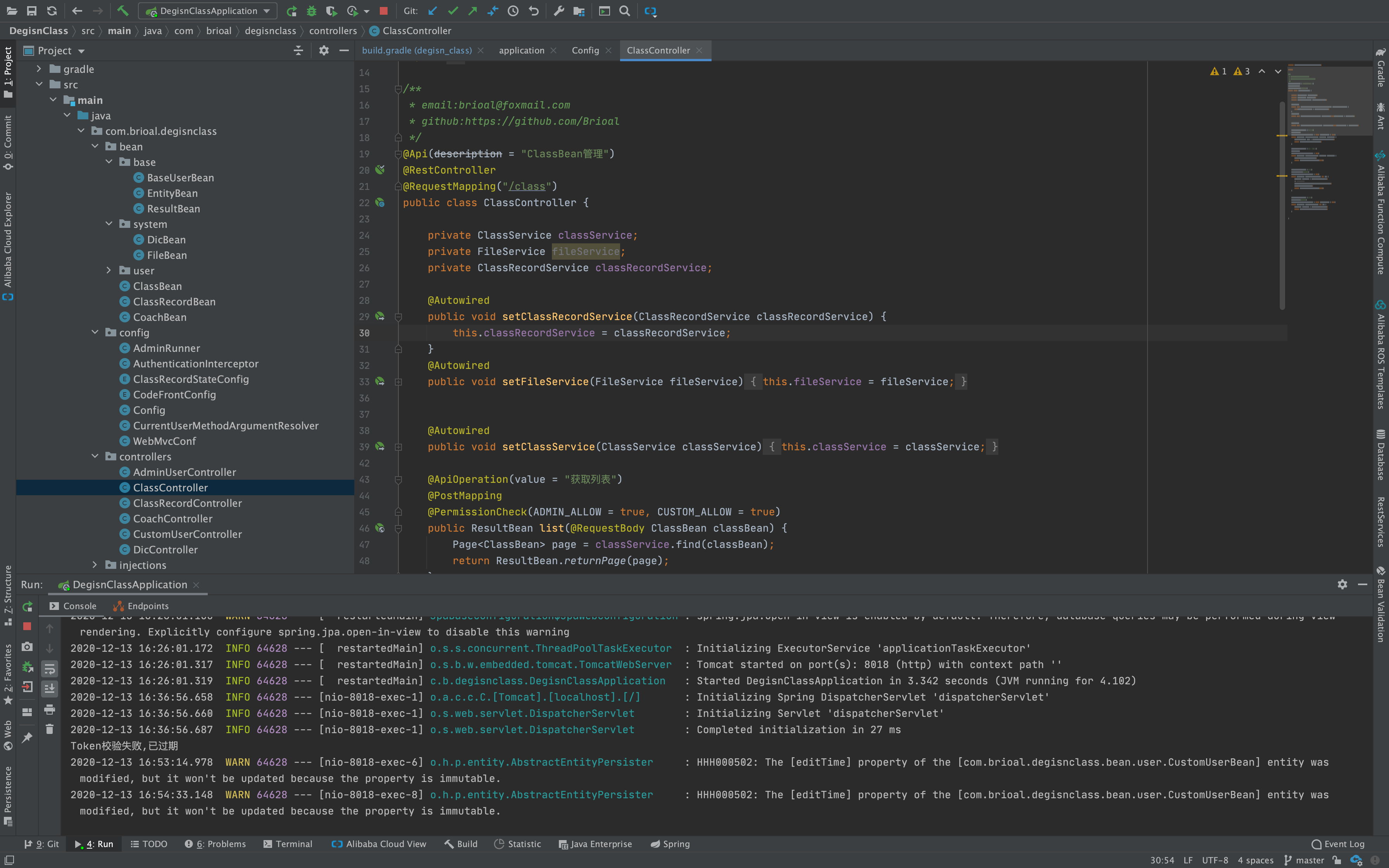Open the Gradle side tool window
This screenshot has height=868, width=1389.
1381,67
